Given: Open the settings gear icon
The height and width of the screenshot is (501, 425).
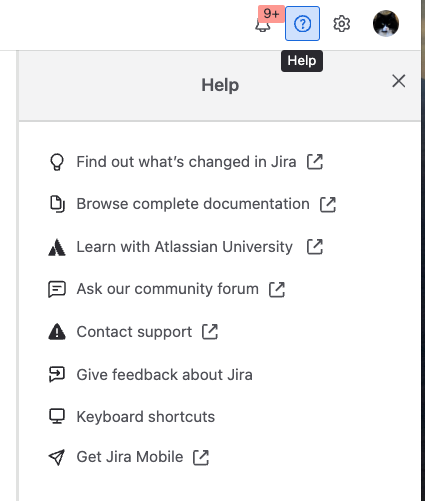Looking at the screenshot, I should [x=342, y=24].
